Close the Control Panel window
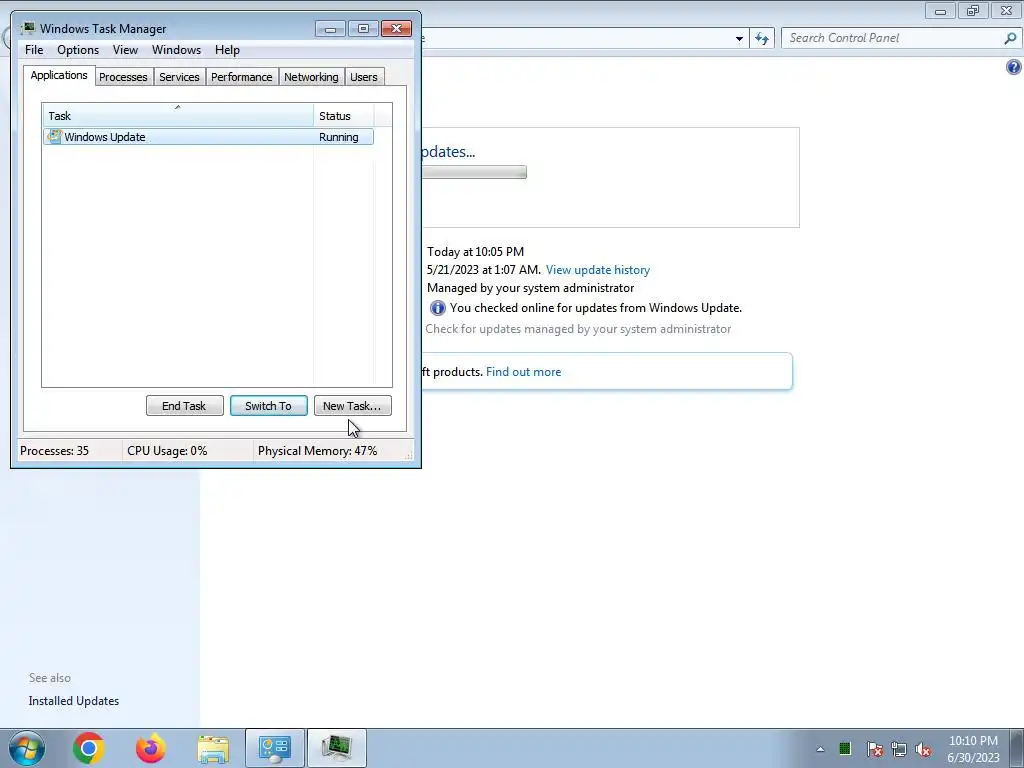This screenshot has height=768, width=1024. click(x=1006, y=11)
